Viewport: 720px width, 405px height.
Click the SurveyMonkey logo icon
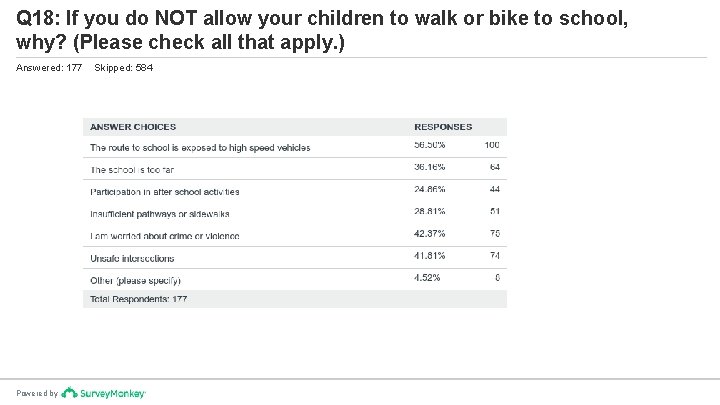click(x=67, y=393)
